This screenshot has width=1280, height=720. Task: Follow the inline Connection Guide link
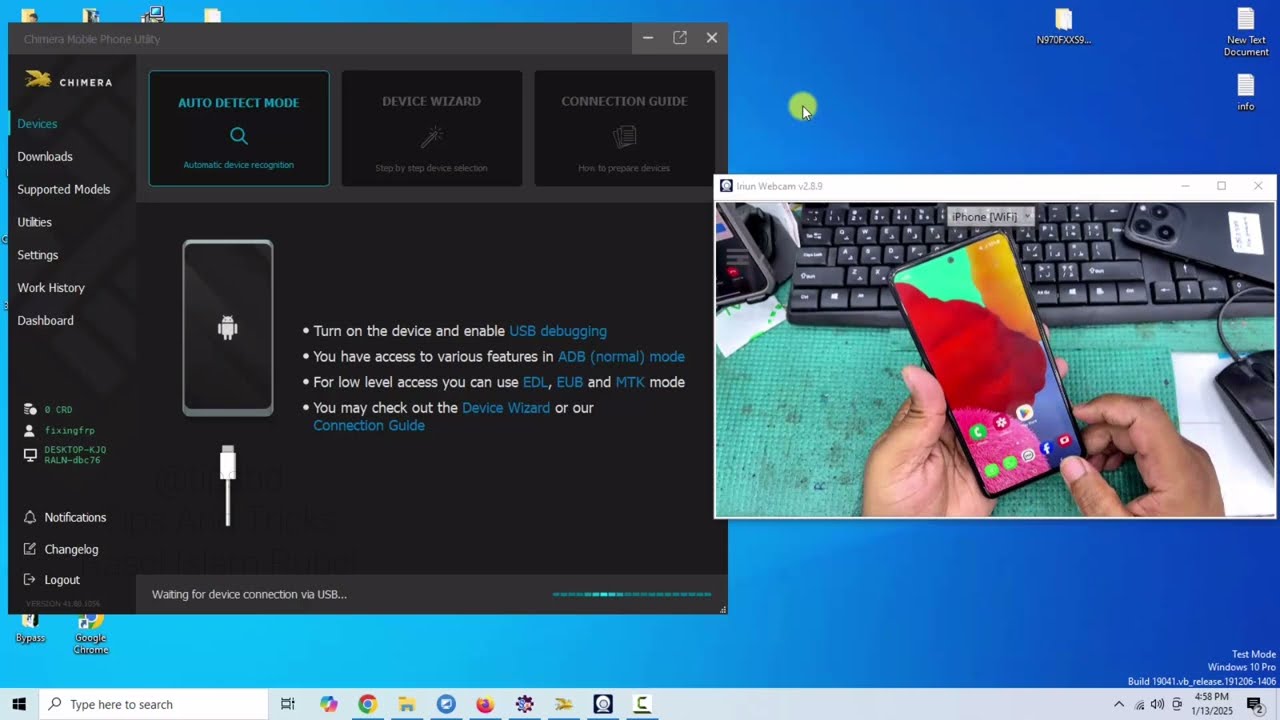coord(369,426)
